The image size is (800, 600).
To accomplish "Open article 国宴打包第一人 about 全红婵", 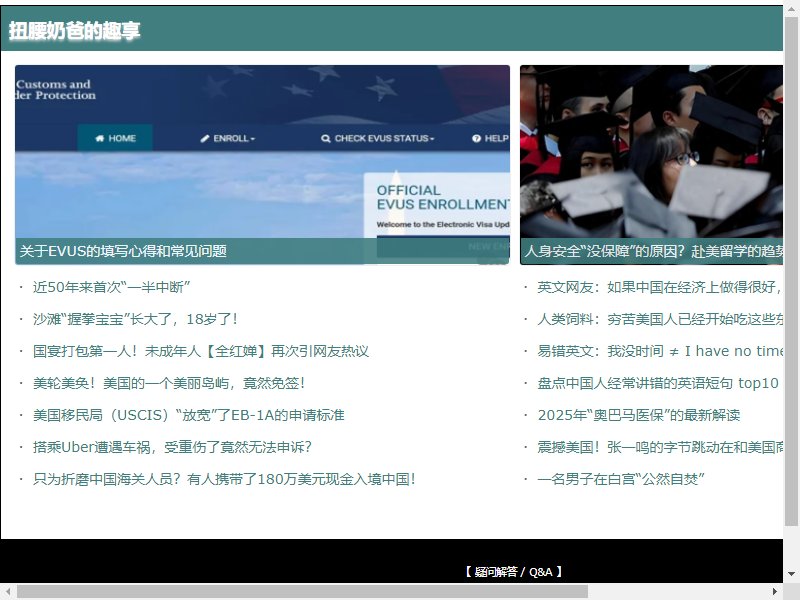I will click(201, 352).
